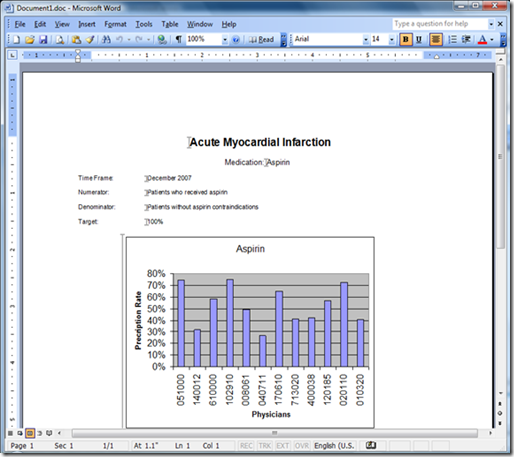This screenshot has width=514, height=457.
Task: Toggle REC macro recording in status bar
Action: 246,446
